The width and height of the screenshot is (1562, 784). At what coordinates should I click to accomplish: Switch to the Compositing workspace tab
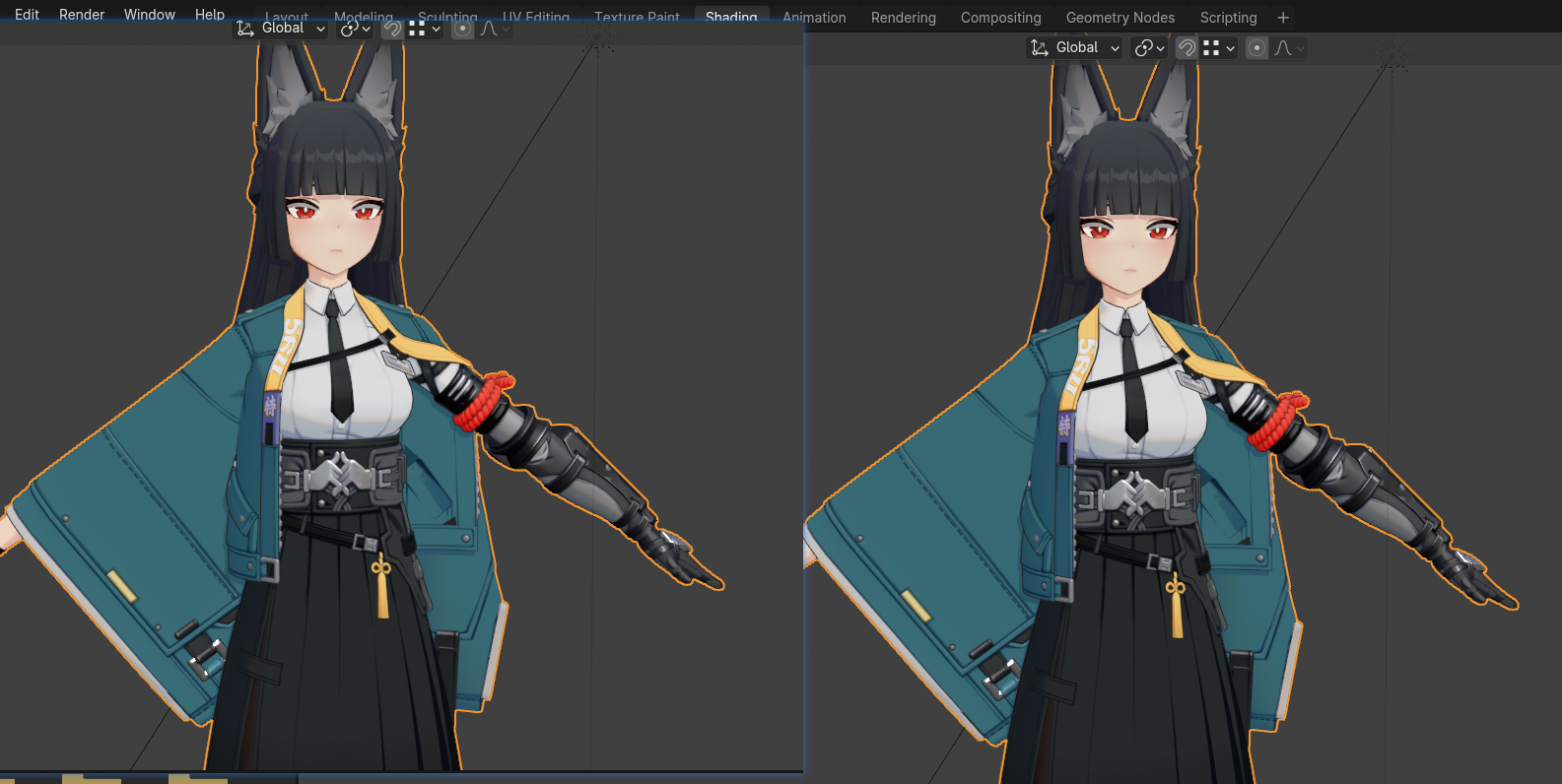[1000, 18]
